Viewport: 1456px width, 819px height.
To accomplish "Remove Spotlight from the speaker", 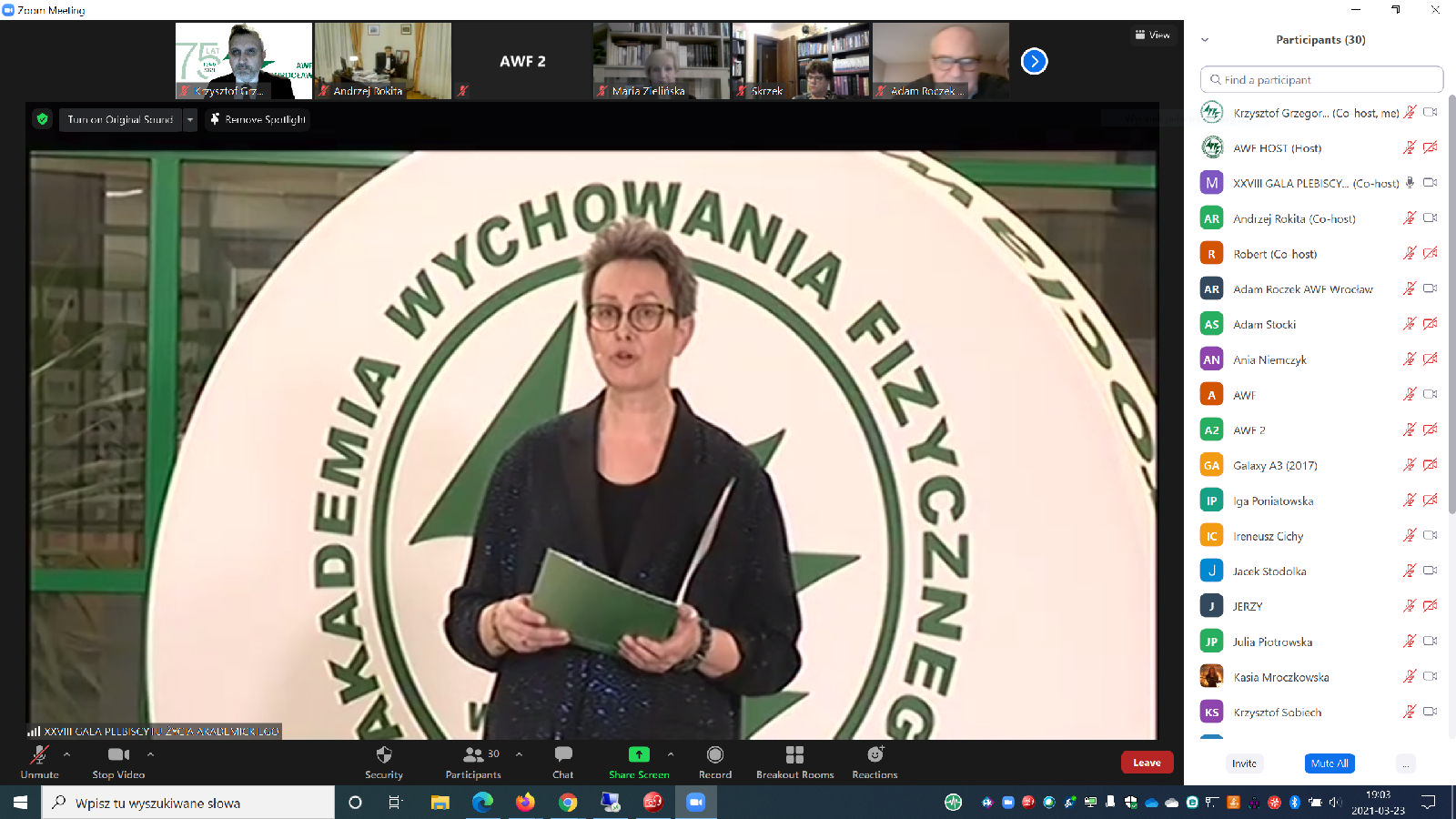I will 257,119.
